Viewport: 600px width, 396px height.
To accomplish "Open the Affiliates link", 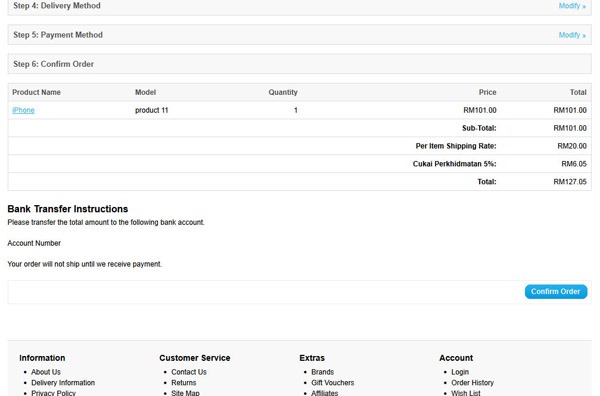I will (x=324, y=393).
